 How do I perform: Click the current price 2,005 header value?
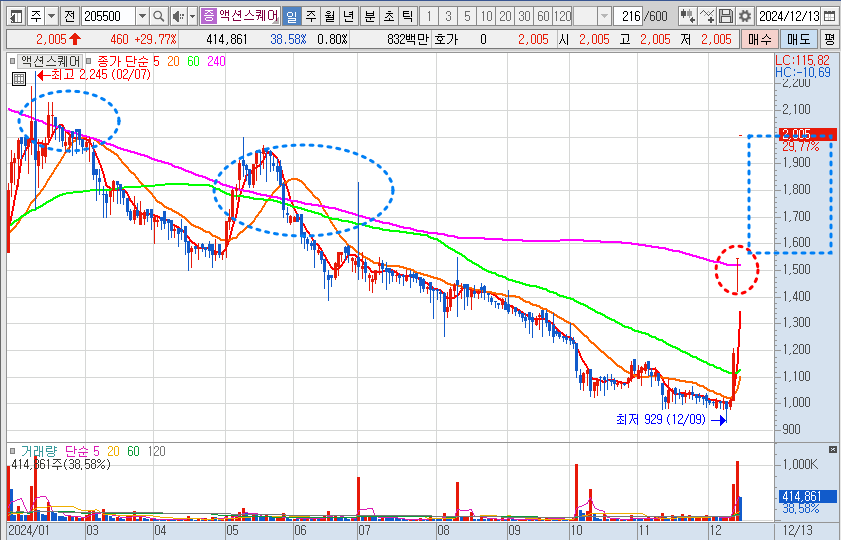click(x=52, y=39)
